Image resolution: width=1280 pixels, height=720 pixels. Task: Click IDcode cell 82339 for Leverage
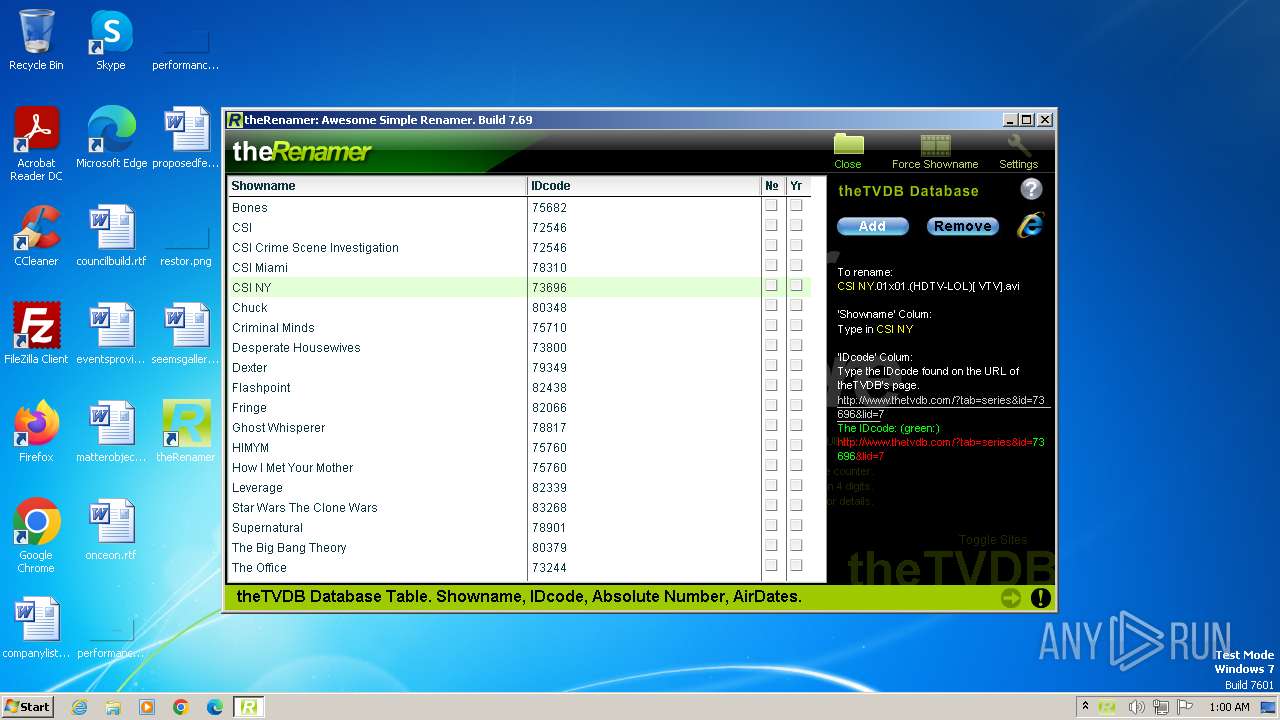pyautogui.click(x=644, y=487)
